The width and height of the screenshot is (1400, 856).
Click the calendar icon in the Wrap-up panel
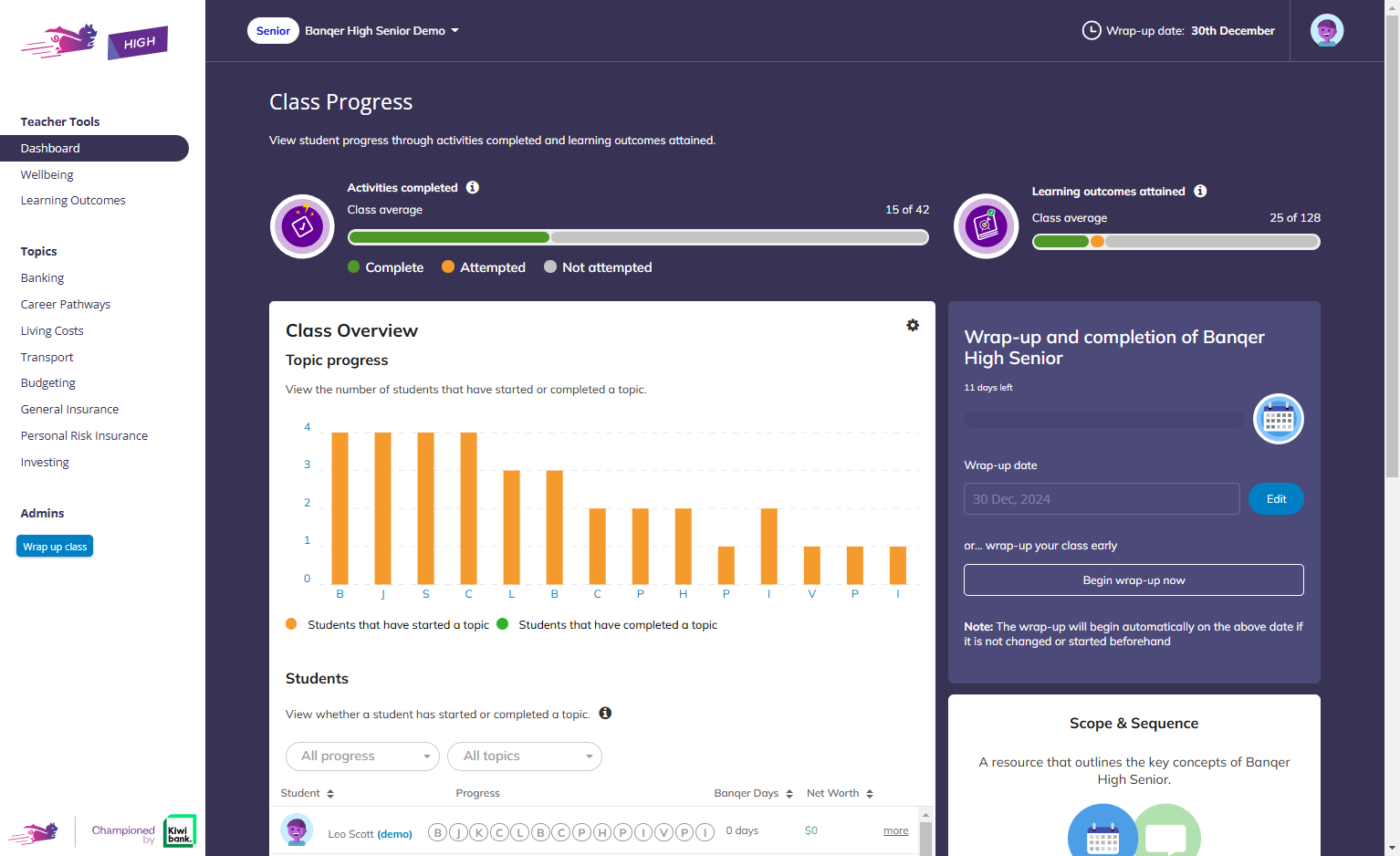click(1279, 419)
